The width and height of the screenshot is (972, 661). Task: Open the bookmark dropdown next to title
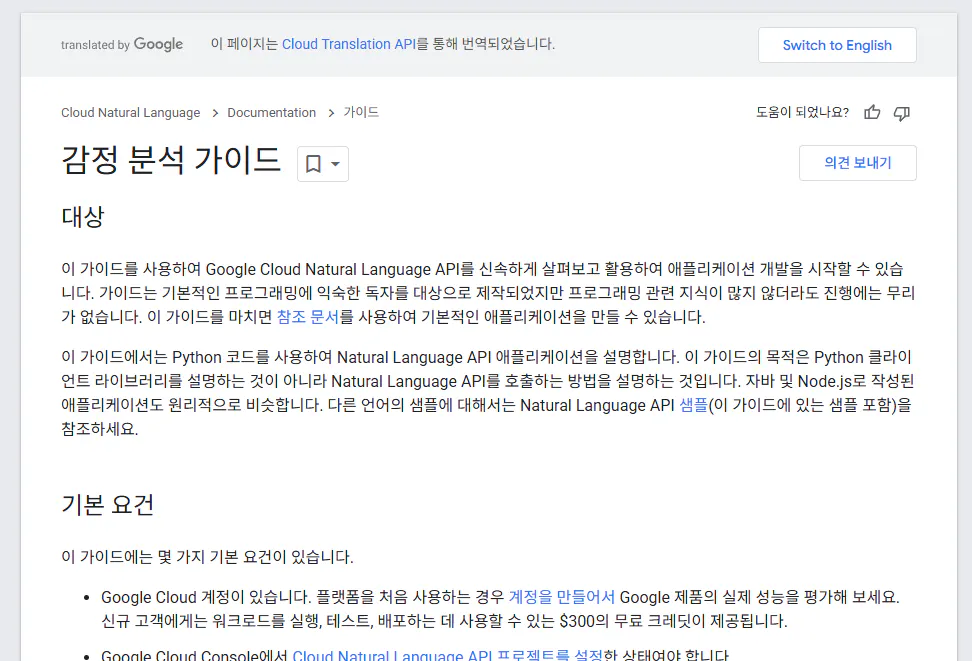[x=323, y=164]
